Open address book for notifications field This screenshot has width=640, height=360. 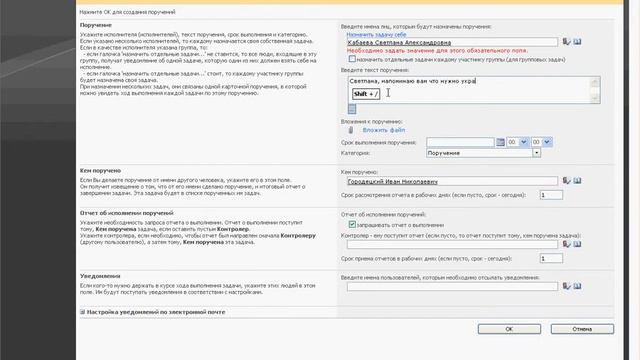[577, 286]
